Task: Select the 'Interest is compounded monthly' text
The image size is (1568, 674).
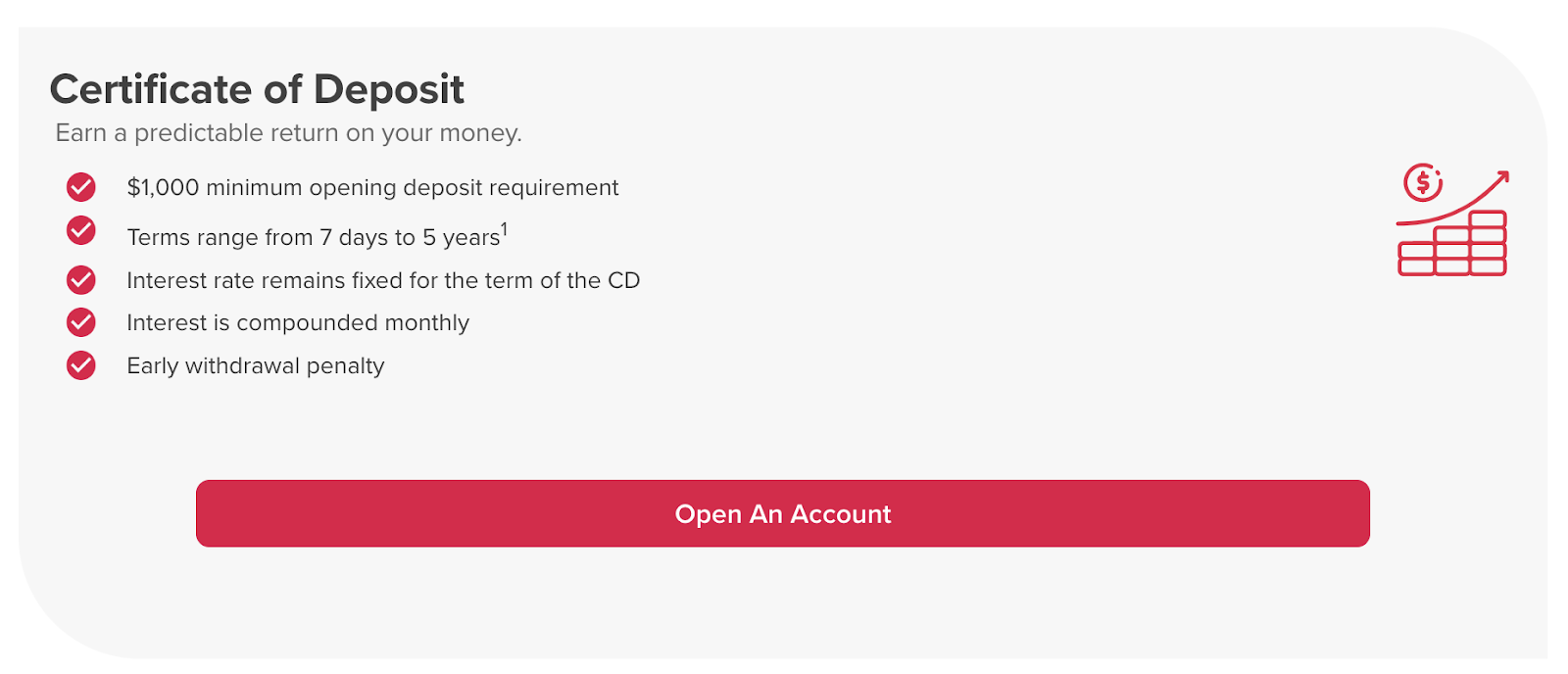Action: click(x=298, y=323)
